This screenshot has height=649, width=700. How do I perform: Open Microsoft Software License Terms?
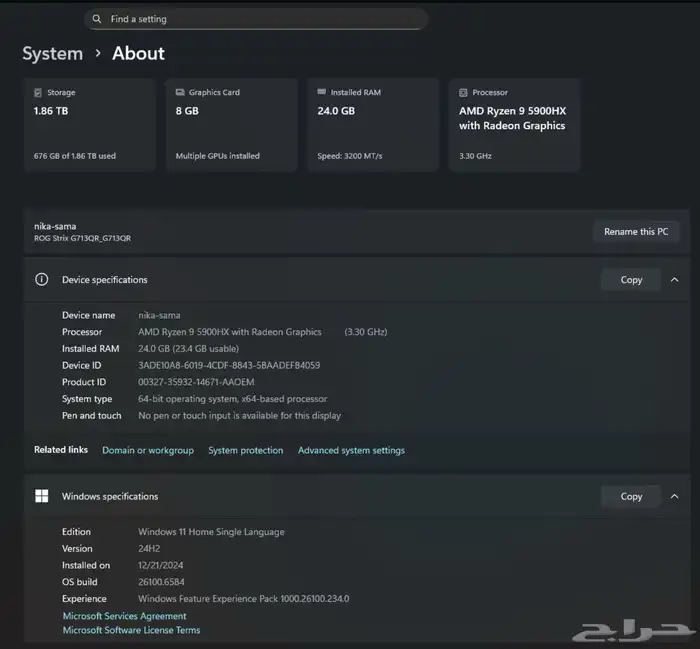coord(131,630)
